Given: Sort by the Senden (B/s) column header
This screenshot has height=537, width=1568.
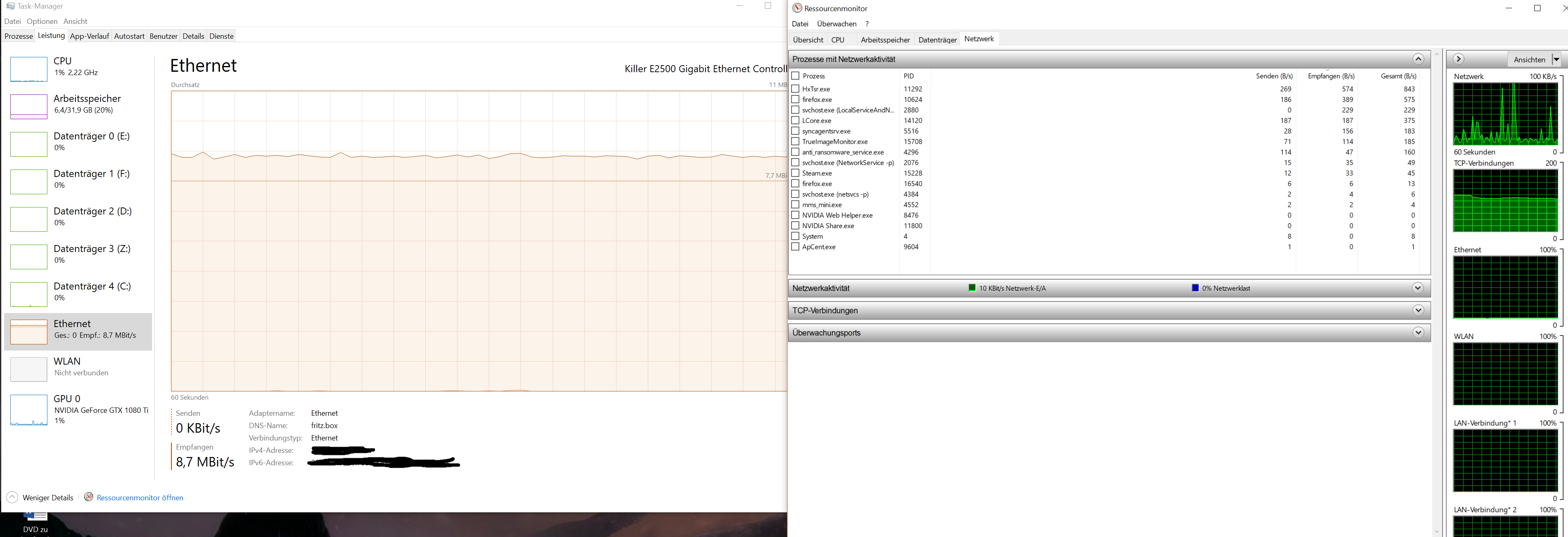Looking at the screenshot, I should 1274,76.
